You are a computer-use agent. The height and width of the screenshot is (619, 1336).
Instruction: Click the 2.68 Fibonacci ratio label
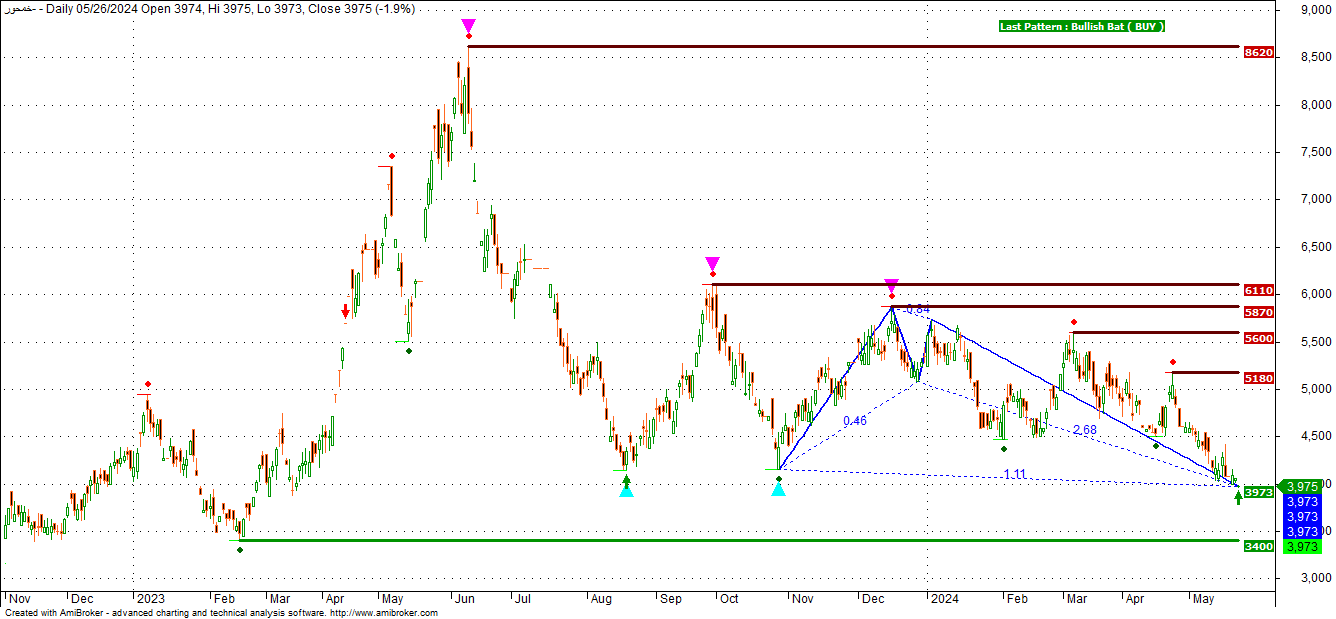tap(1085, 430)
